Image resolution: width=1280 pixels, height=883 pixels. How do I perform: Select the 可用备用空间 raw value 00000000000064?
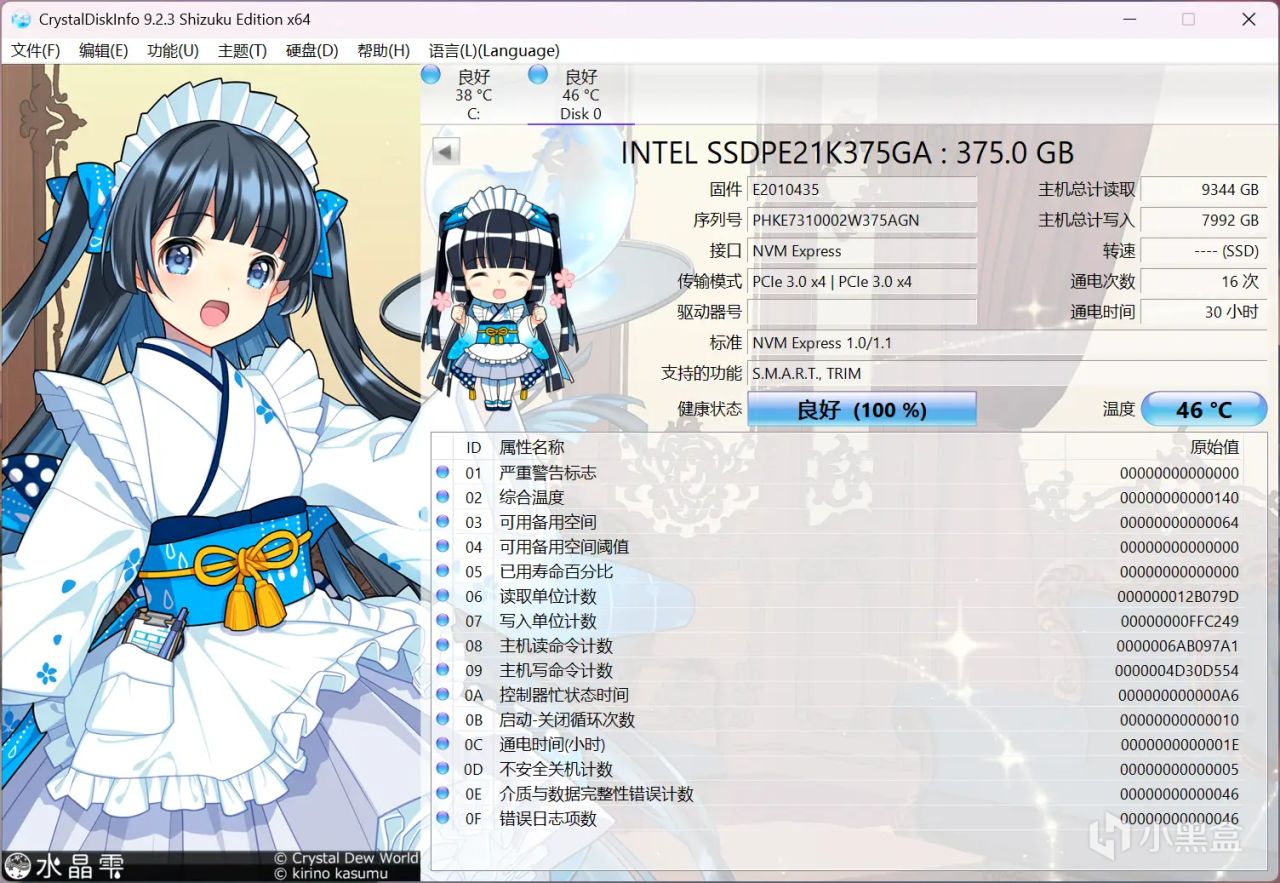(1179, 522)
